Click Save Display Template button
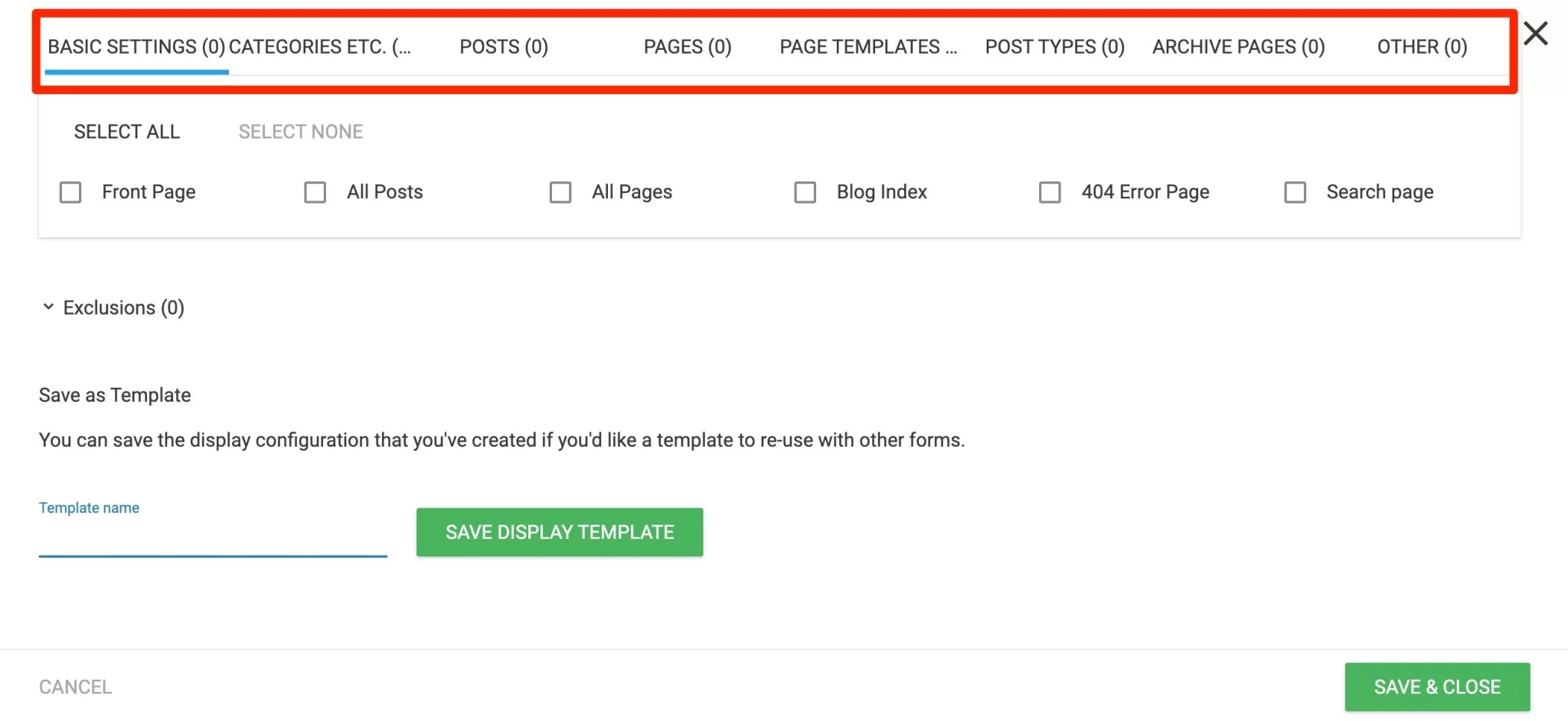The width and height of the screenshot is (1568, 721). click(560, 532)
